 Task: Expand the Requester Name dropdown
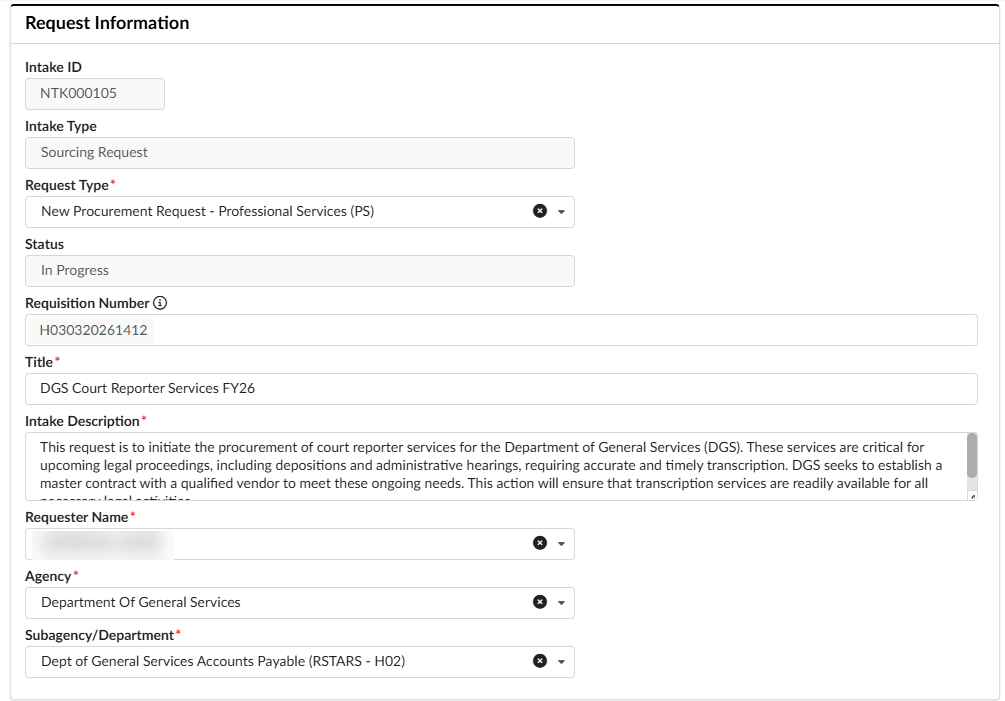pyautogui.click(x=560, y=543)
